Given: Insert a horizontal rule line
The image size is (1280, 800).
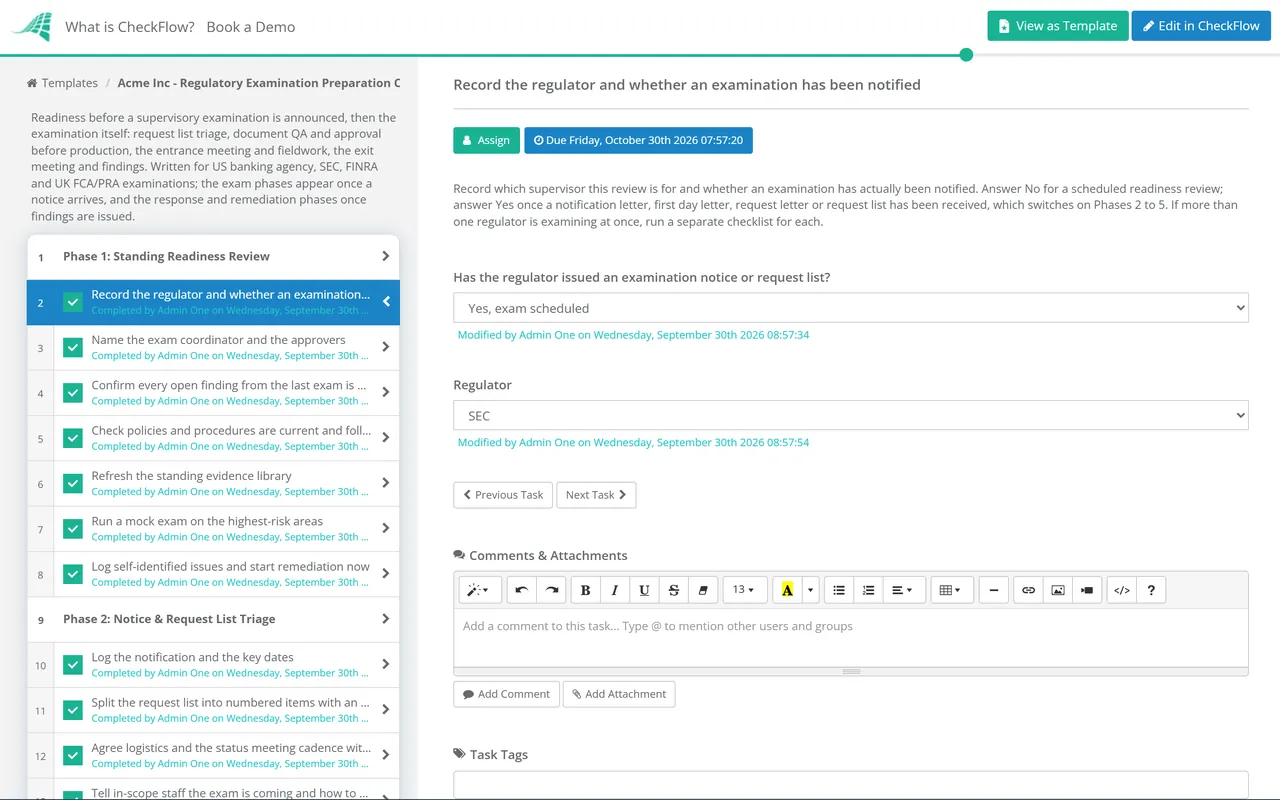Looking at the screenshot, I should pos(993,590).
